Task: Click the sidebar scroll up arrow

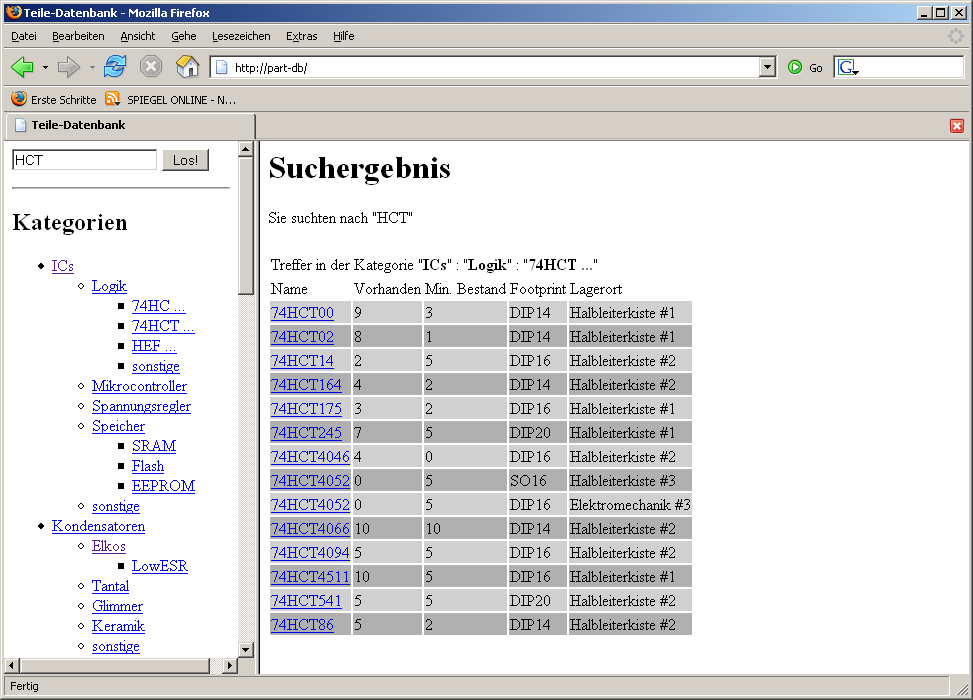Action: coord(246,149)
